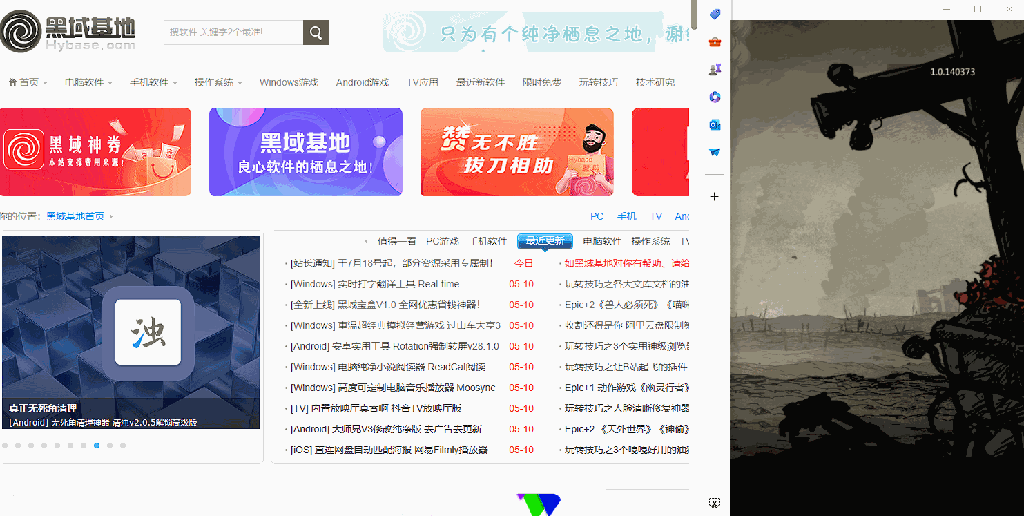Open article 高度可定制电脑音乐播放器 Moosync
The width and height of the screenshot is (1024, 516).
coord(392,388)
